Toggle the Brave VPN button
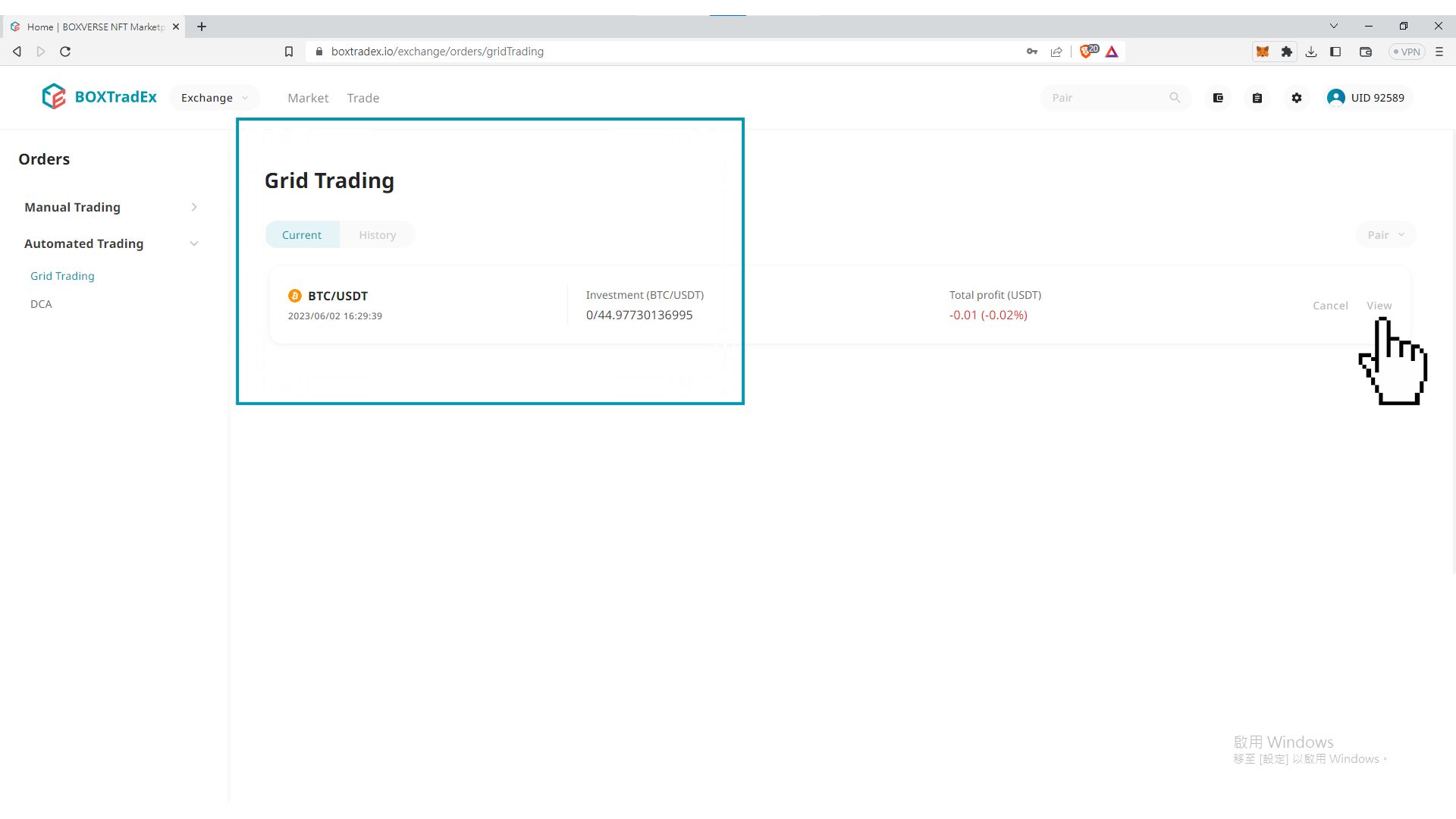This screenshot has width=1456, height=819. point(1407,52)
